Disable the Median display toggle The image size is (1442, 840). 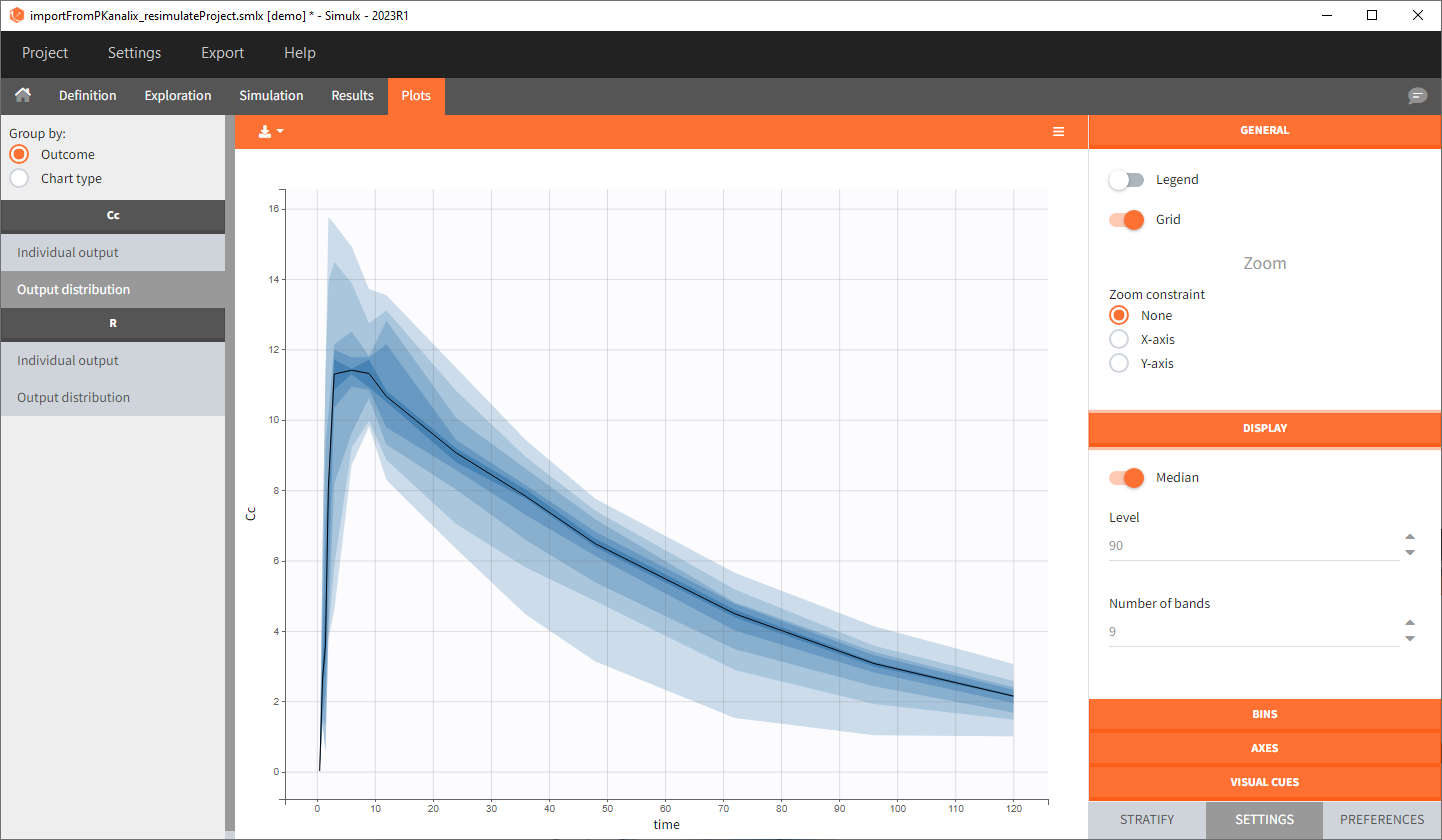coord(1127,478)
